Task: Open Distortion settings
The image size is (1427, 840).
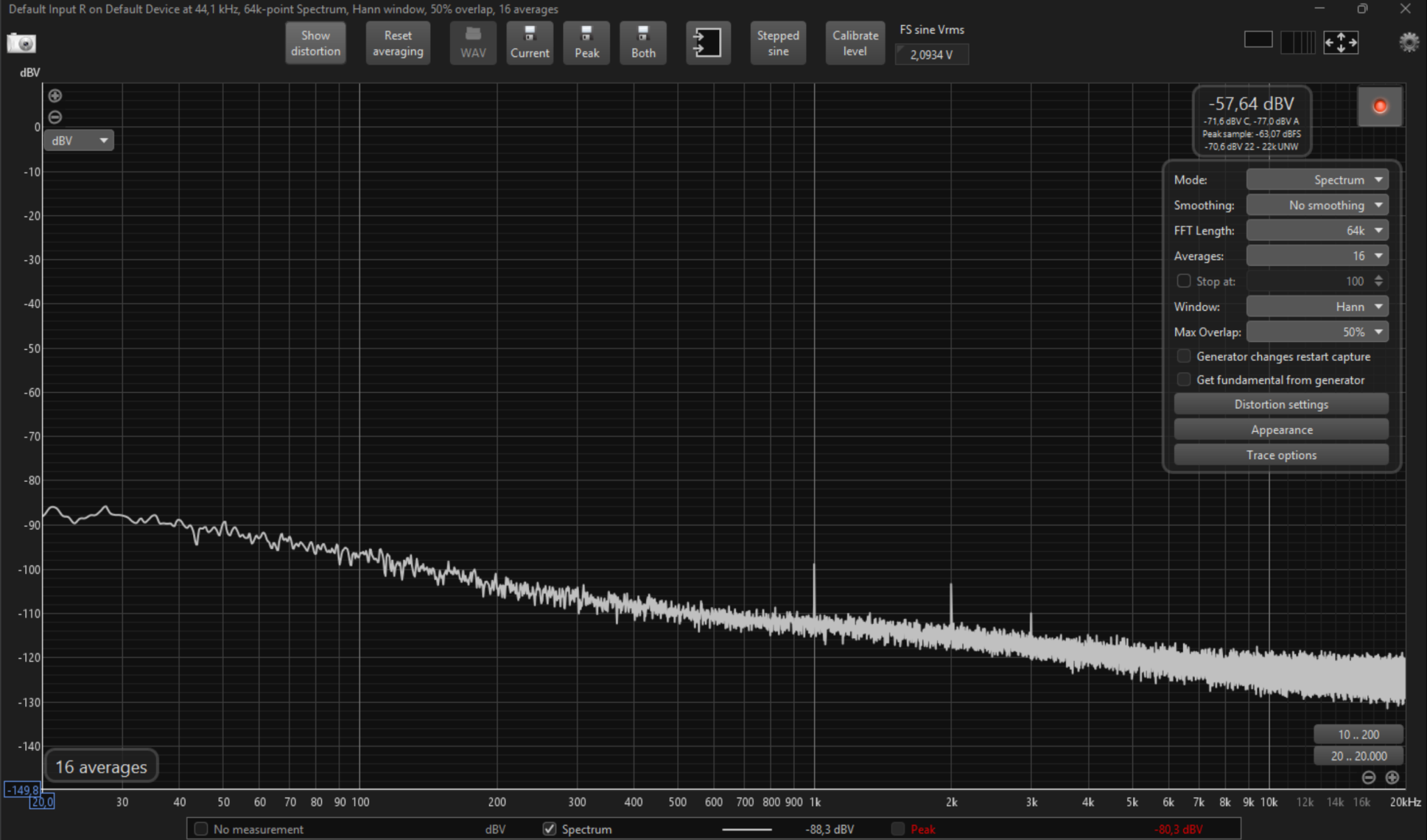Action: [x=1281, y=404]
